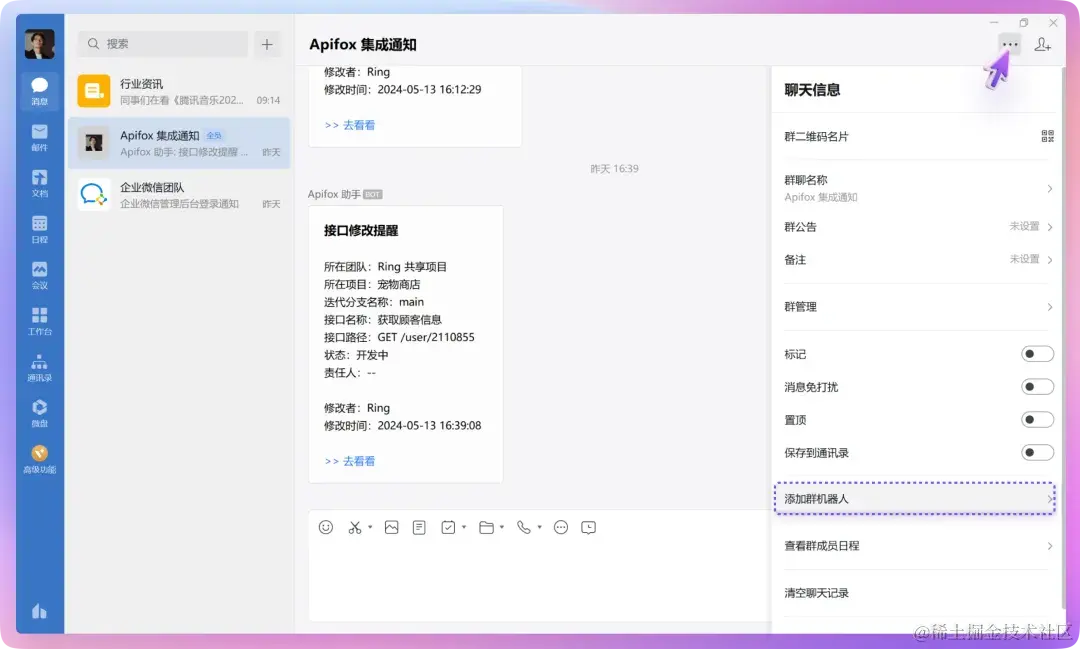The height and width of the screenshot is (649, 1080).
Task: Open the 备注 remark setting
Action: [918, 260]
